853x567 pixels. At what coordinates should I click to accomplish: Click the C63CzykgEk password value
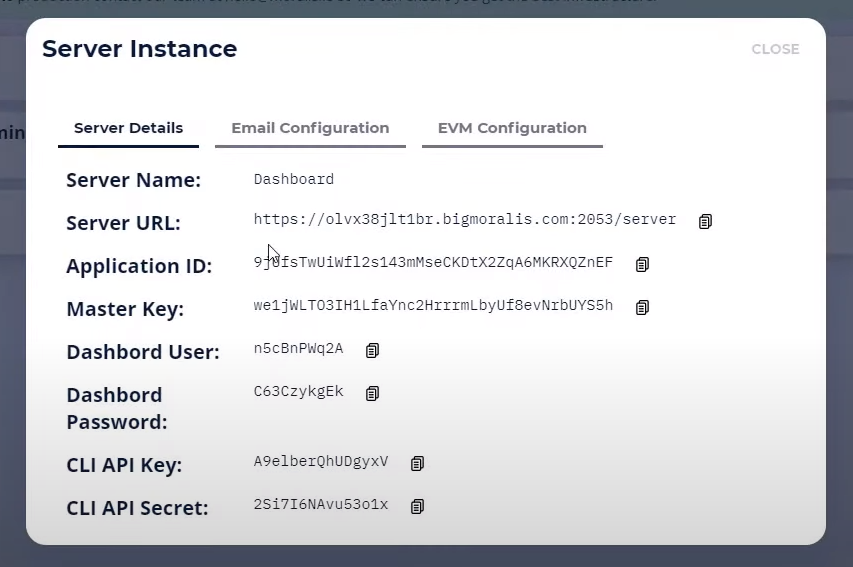coord(298,391)
